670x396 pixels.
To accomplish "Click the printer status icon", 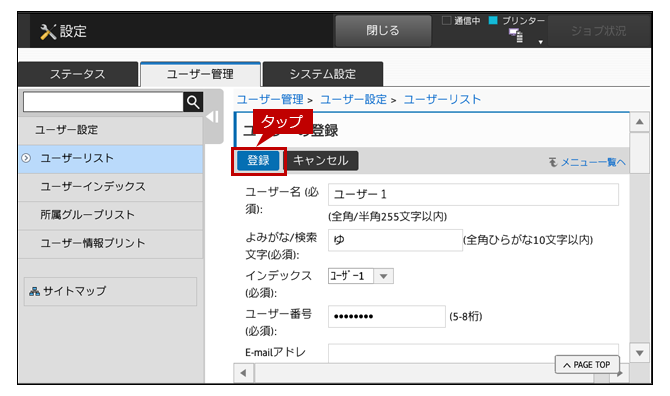I will click(516, 35).
